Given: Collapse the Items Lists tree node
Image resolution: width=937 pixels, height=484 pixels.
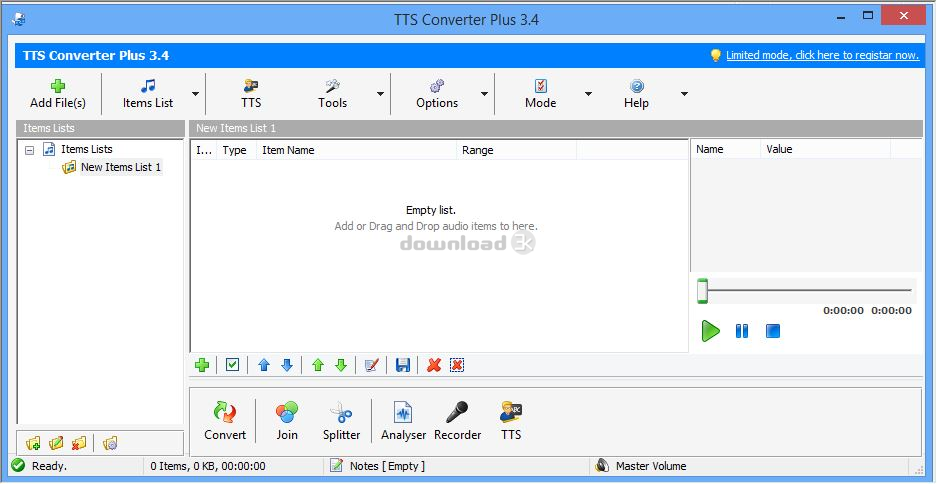Looking at the screenshot, I should (29, 150).
